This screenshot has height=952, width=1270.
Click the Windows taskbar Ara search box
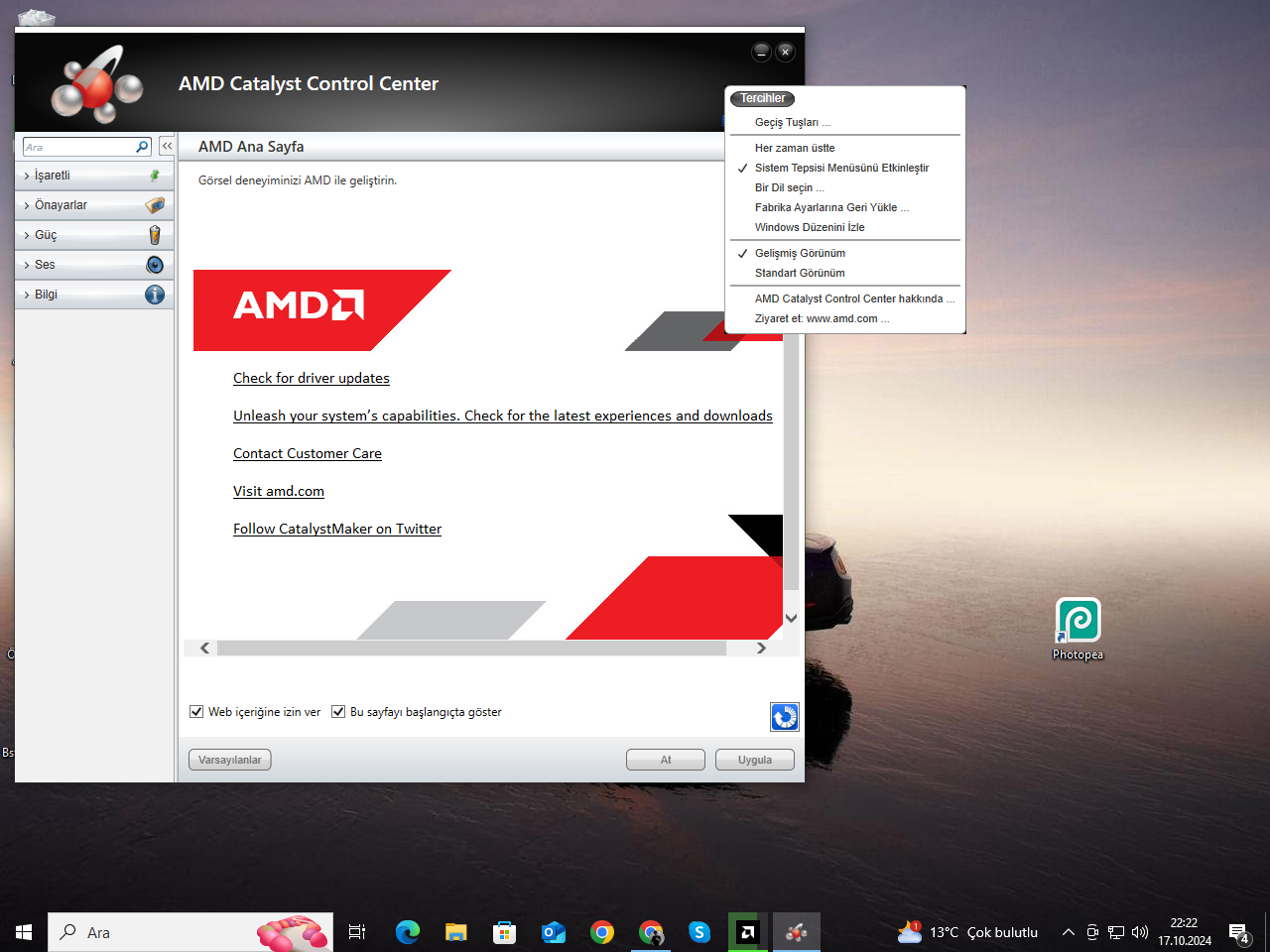[x=190, y=932]
